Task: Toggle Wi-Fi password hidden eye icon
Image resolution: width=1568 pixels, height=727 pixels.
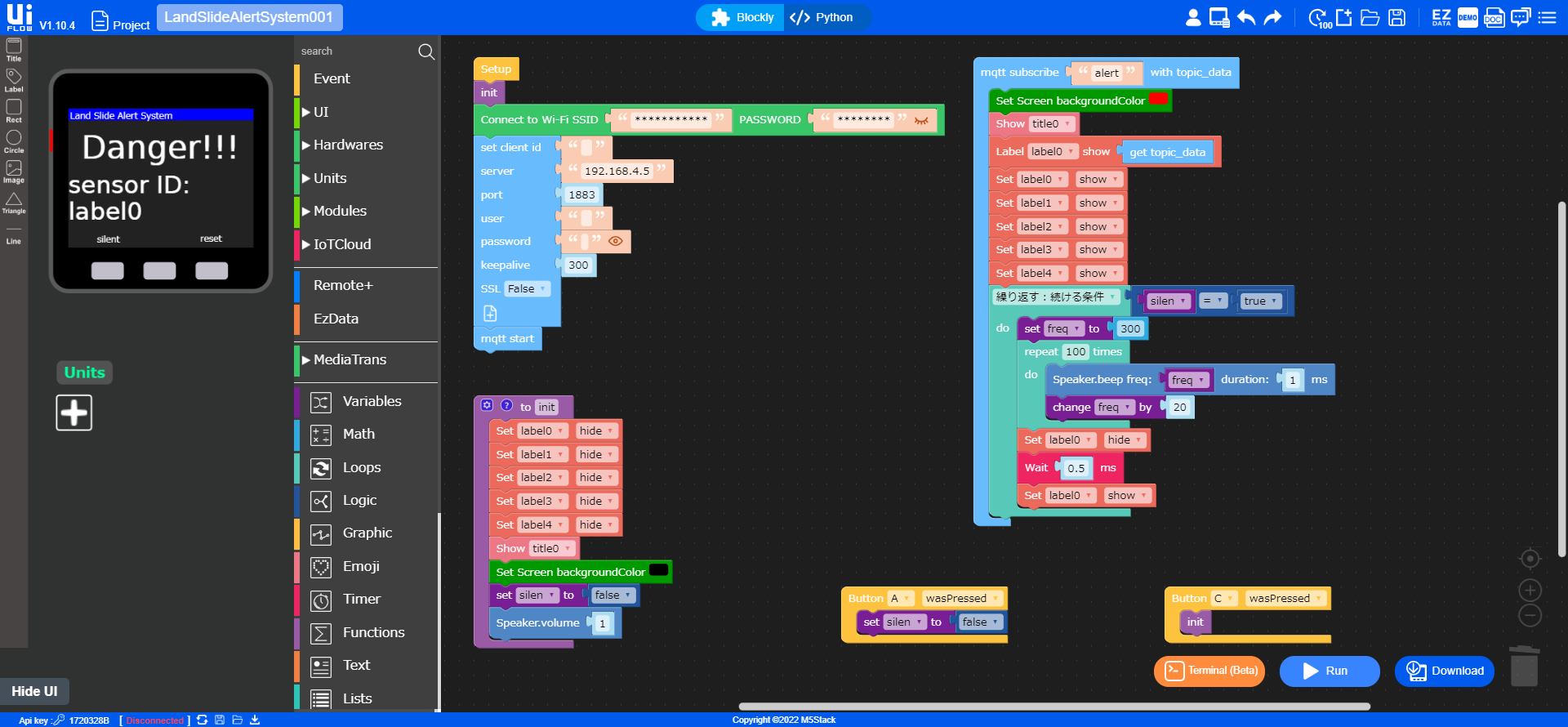Action: click(x=921, y=120)
